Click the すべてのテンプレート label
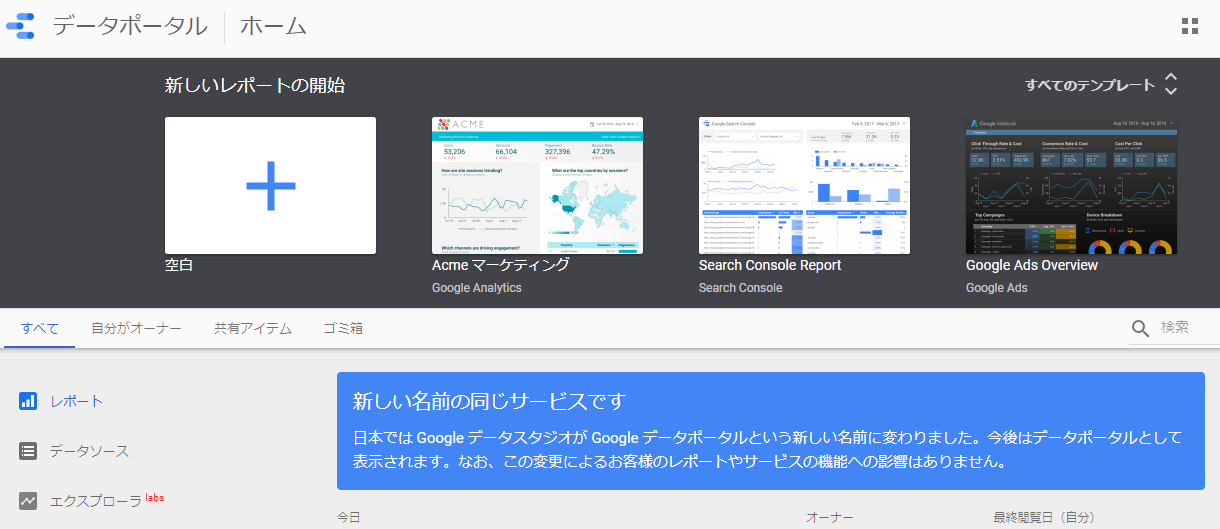The height and width of the screenshot is (529, 1220). tap(1090, 85)
